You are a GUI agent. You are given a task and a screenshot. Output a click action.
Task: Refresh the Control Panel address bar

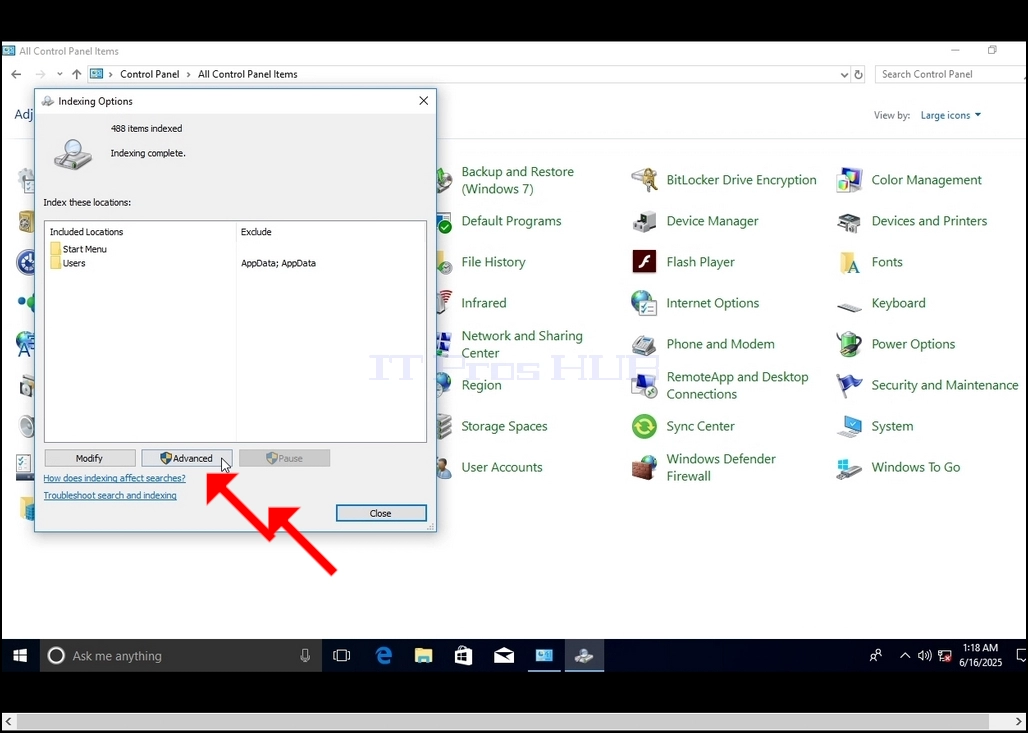click(x=859, y=75)
